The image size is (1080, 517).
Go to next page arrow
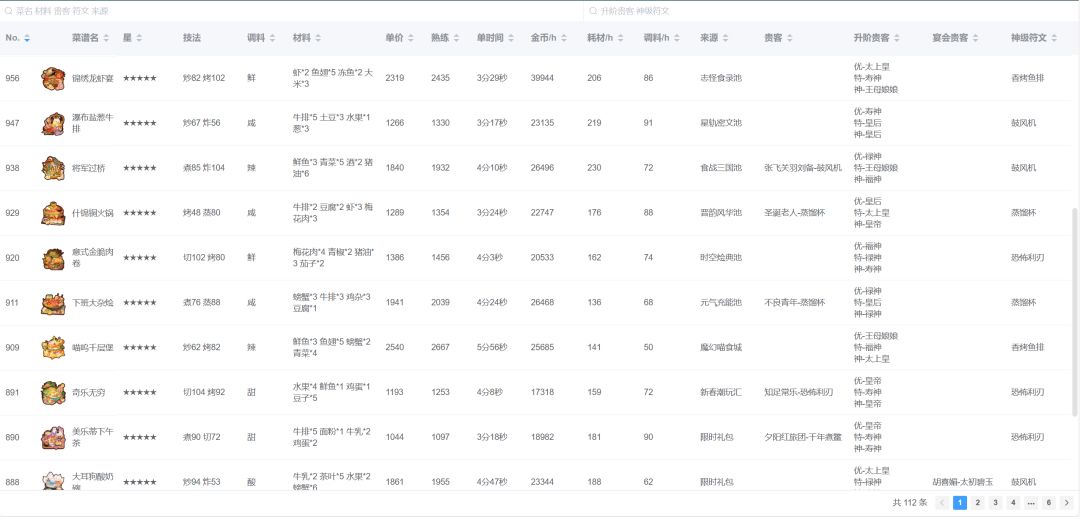pyautogui.click(x=1066, y=503)
